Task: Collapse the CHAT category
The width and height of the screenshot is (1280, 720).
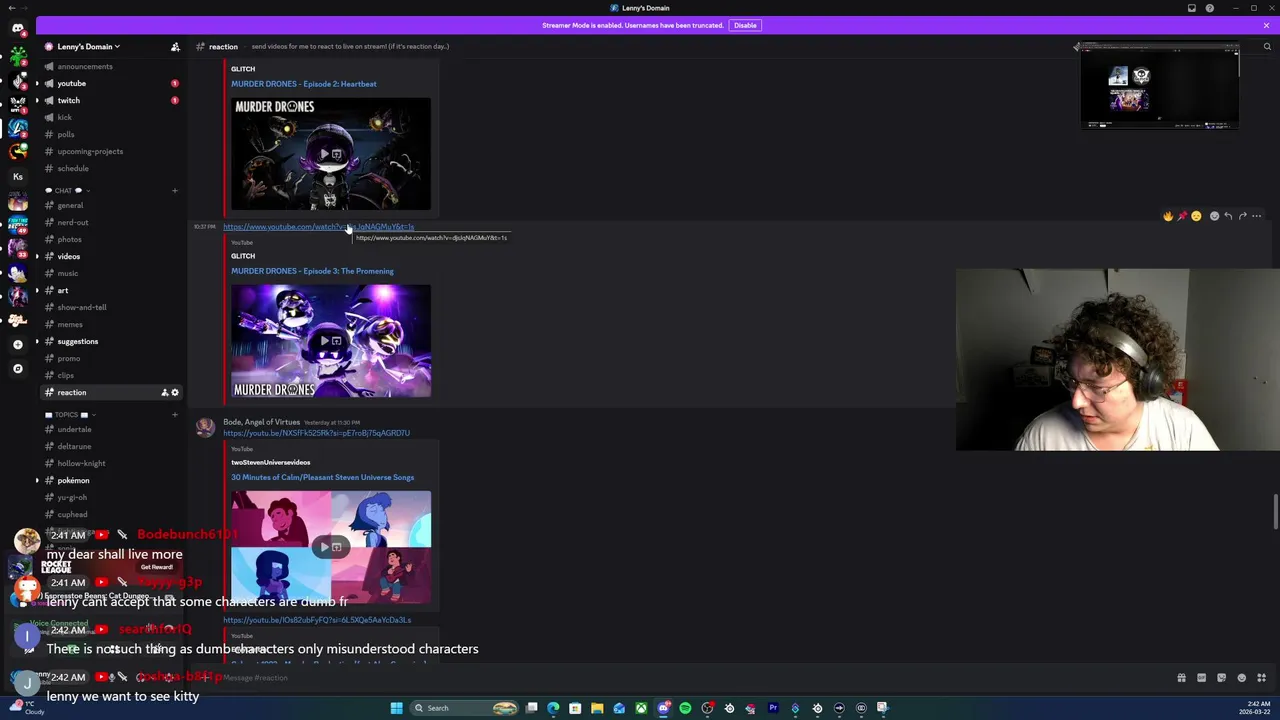Action: [67, 190]
